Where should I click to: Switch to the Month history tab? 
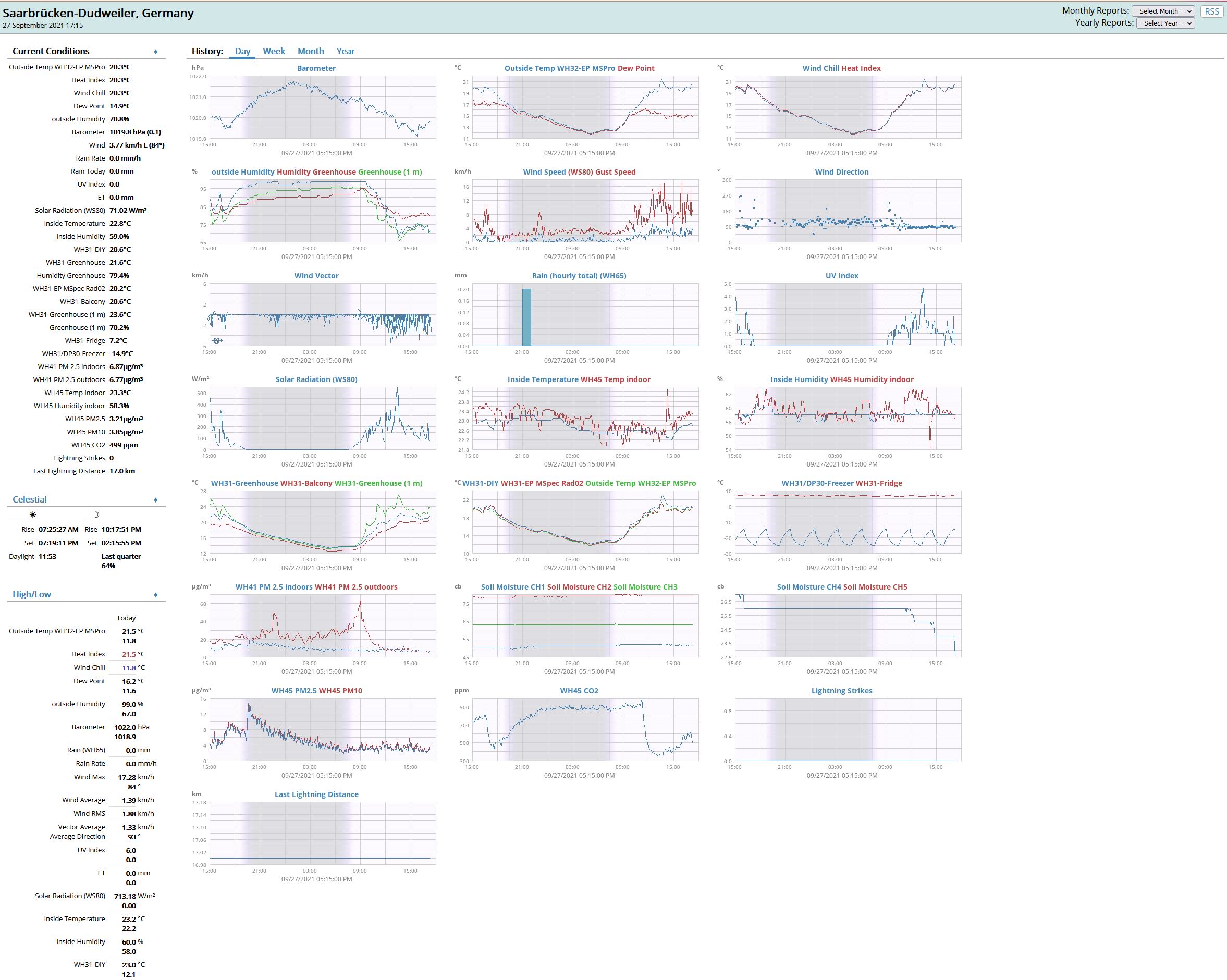310,51
